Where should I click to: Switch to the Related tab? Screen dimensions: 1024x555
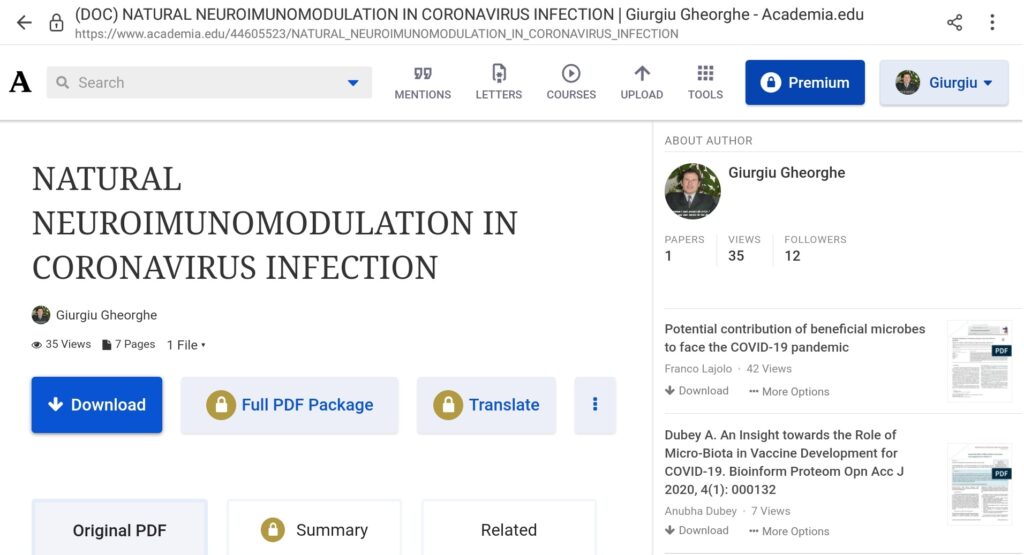click(x=508, y=530)
